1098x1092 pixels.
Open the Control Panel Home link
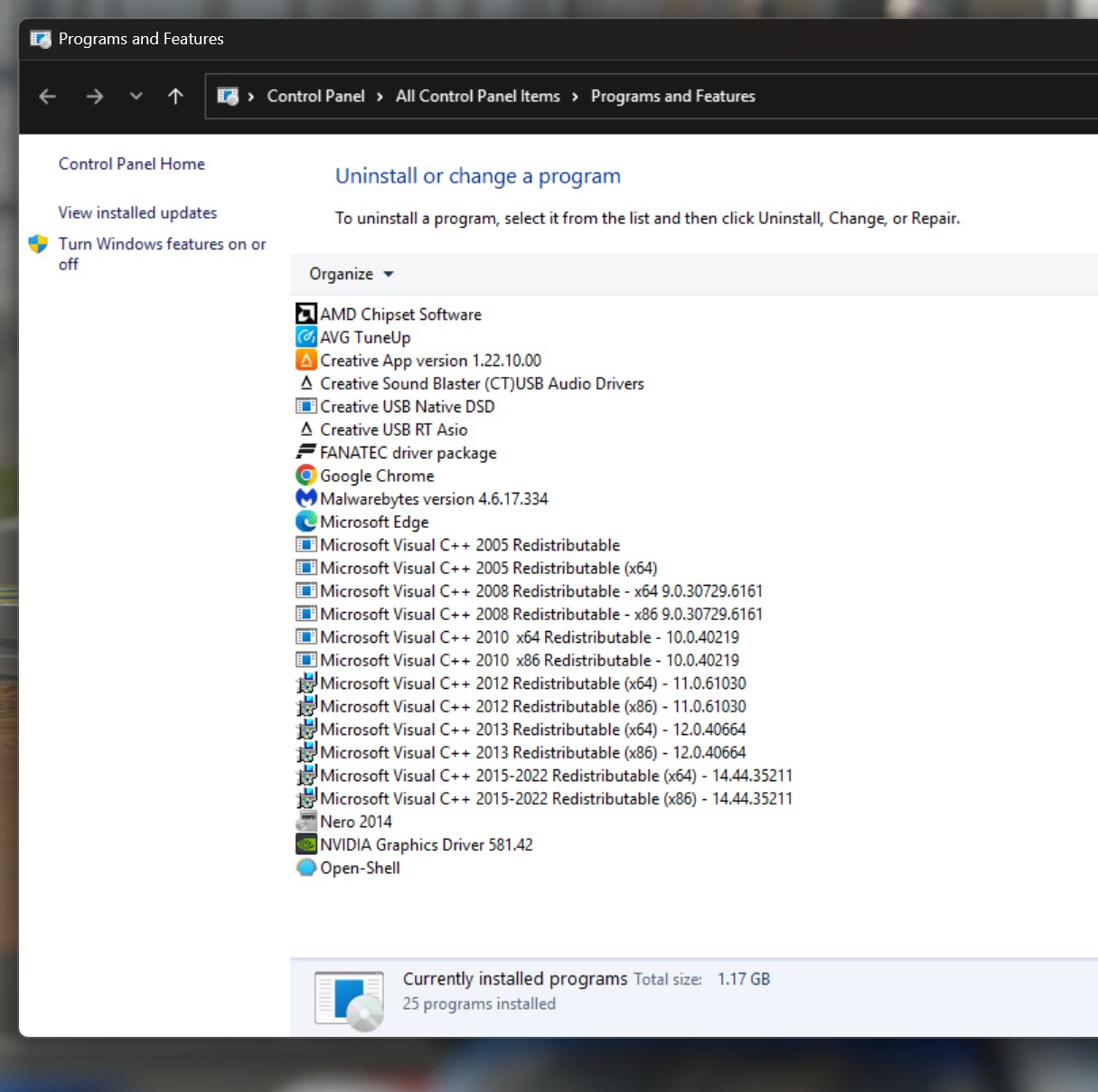(x=132, y=164)
